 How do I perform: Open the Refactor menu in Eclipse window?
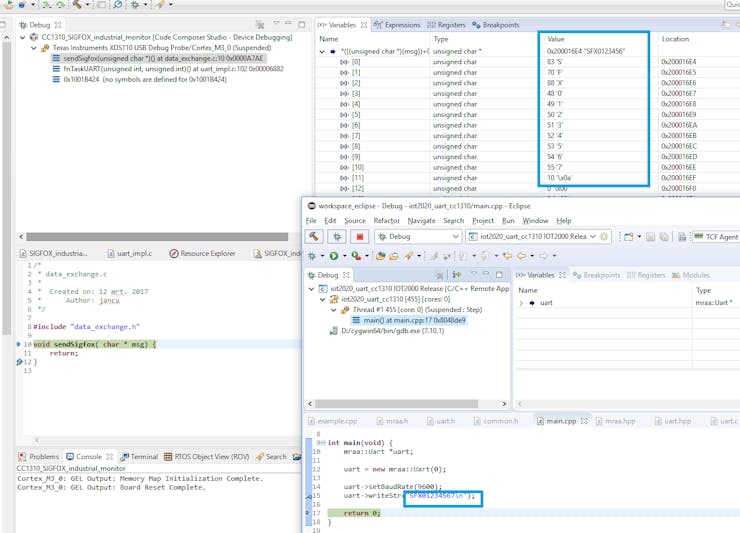[x=387, y=220]
